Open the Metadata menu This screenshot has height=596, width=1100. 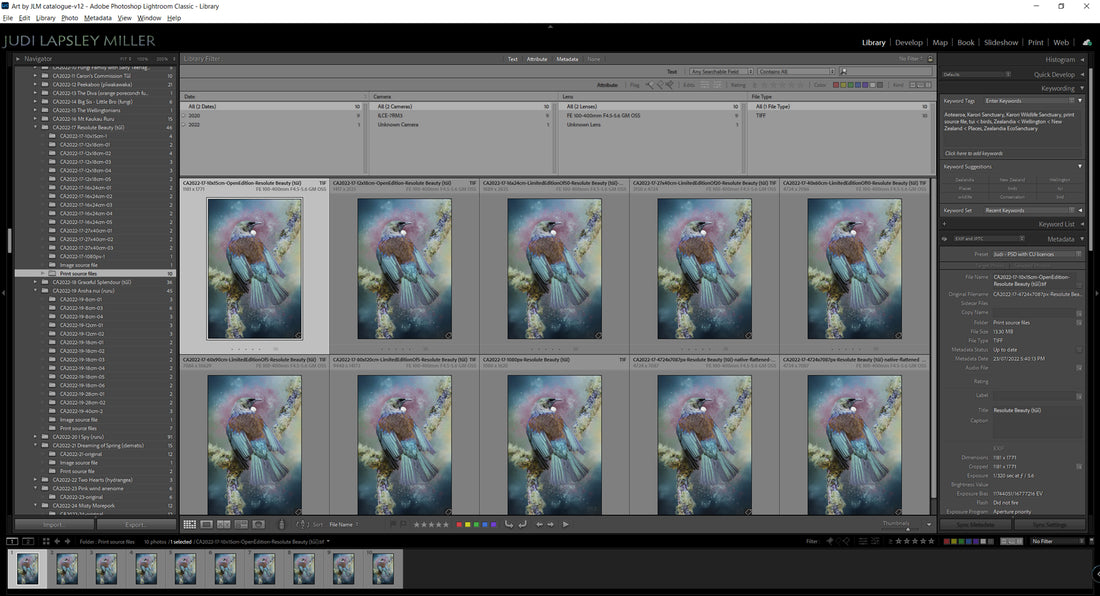[97, 18]
